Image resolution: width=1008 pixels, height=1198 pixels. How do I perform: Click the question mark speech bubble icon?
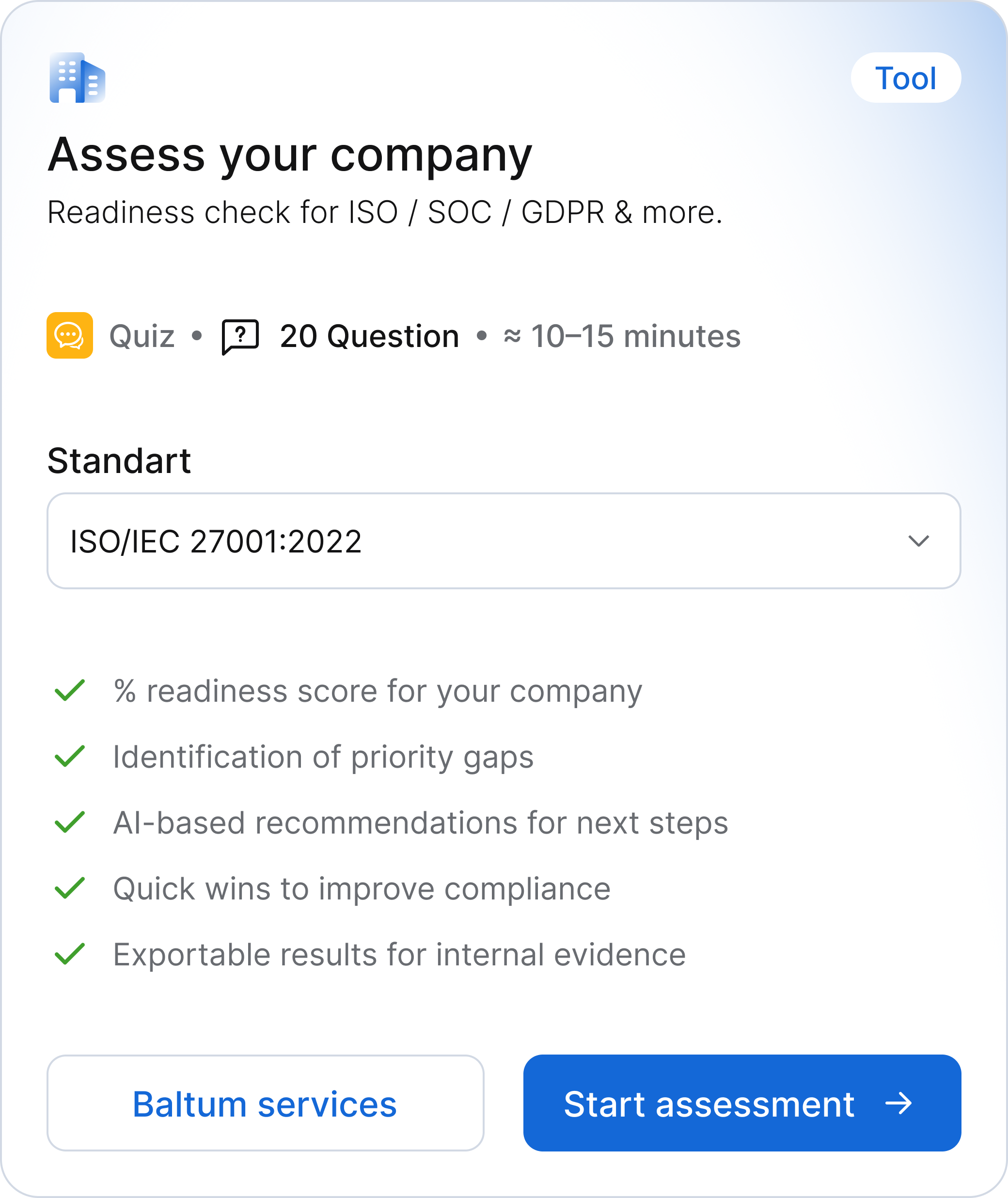point(240,336)
